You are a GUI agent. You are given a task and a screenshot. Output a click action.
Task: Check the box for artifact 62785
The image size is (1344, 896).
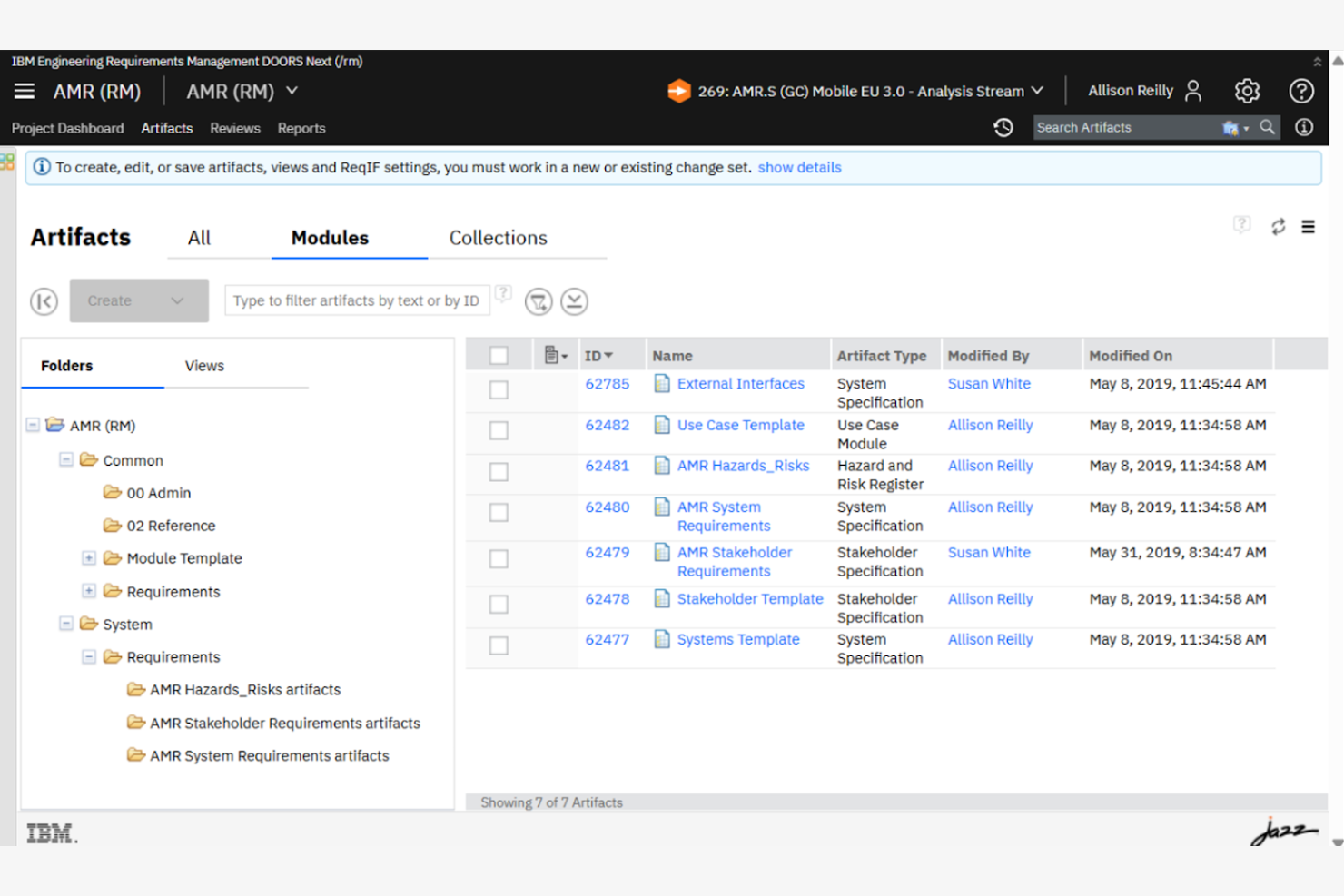pos(499,389)
